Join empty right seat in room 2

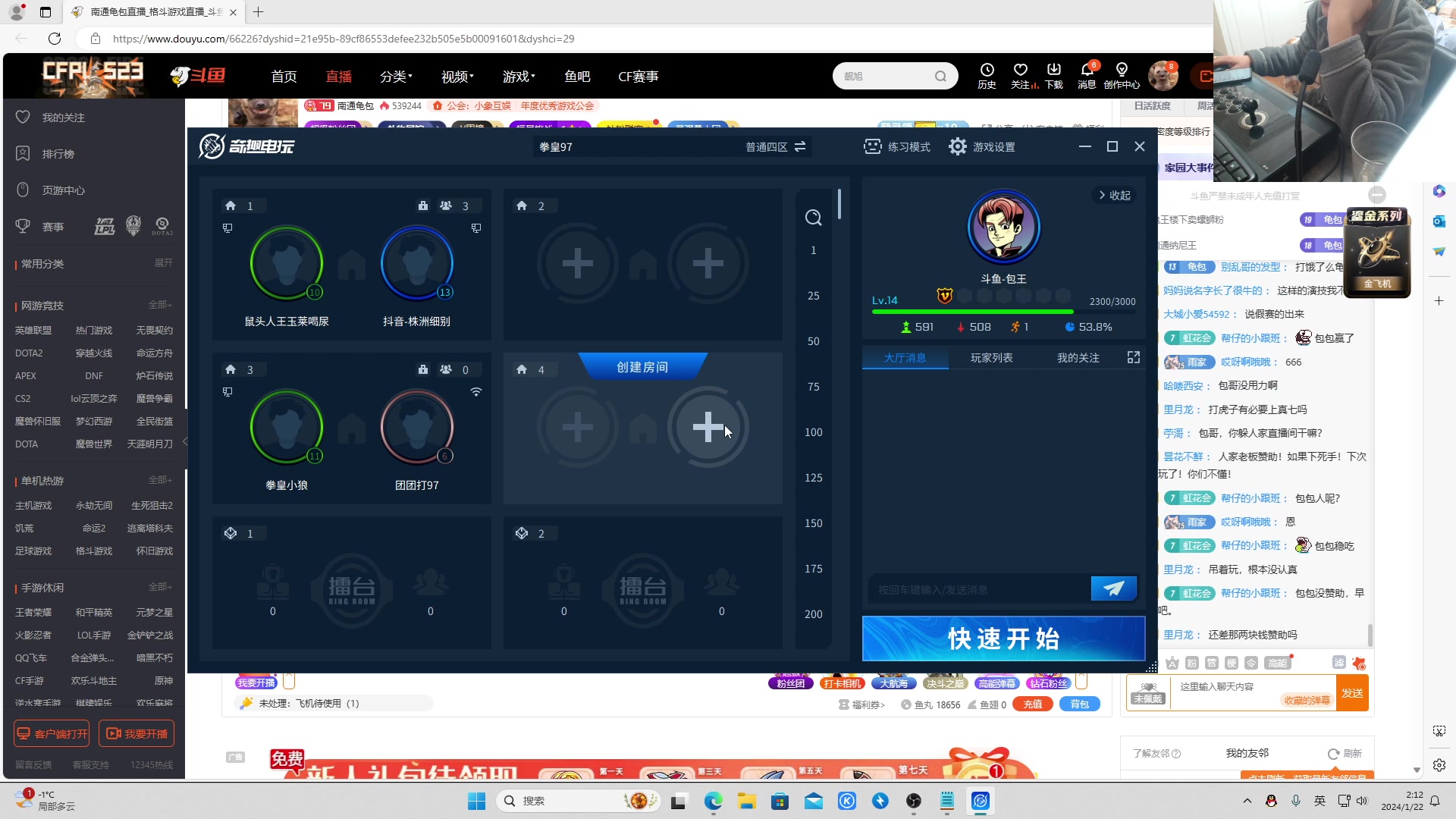(x=708, y=263)
